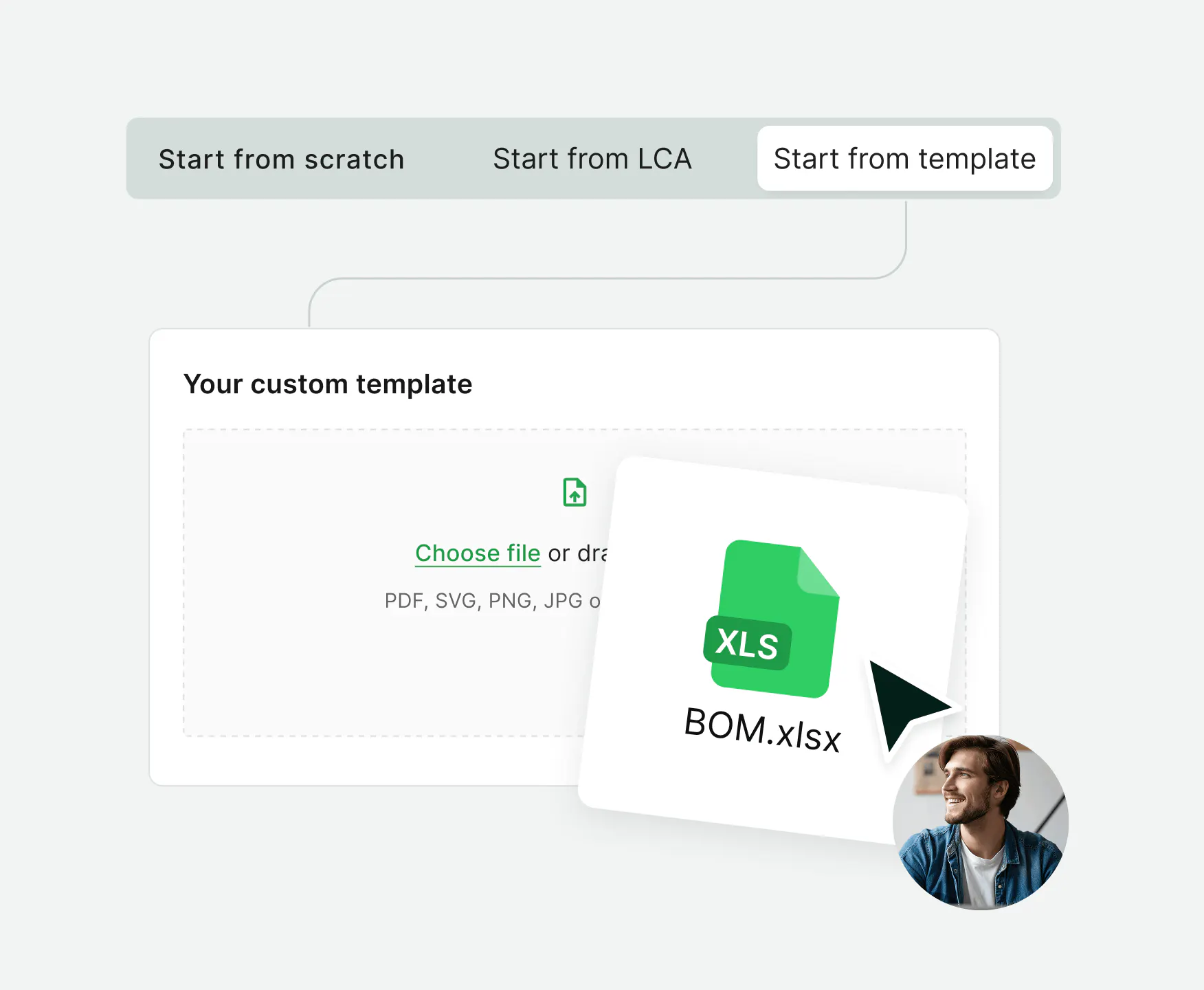1204x990 pixels.
Task: Click the user's round profile photo
Action: tap(980, 822)
